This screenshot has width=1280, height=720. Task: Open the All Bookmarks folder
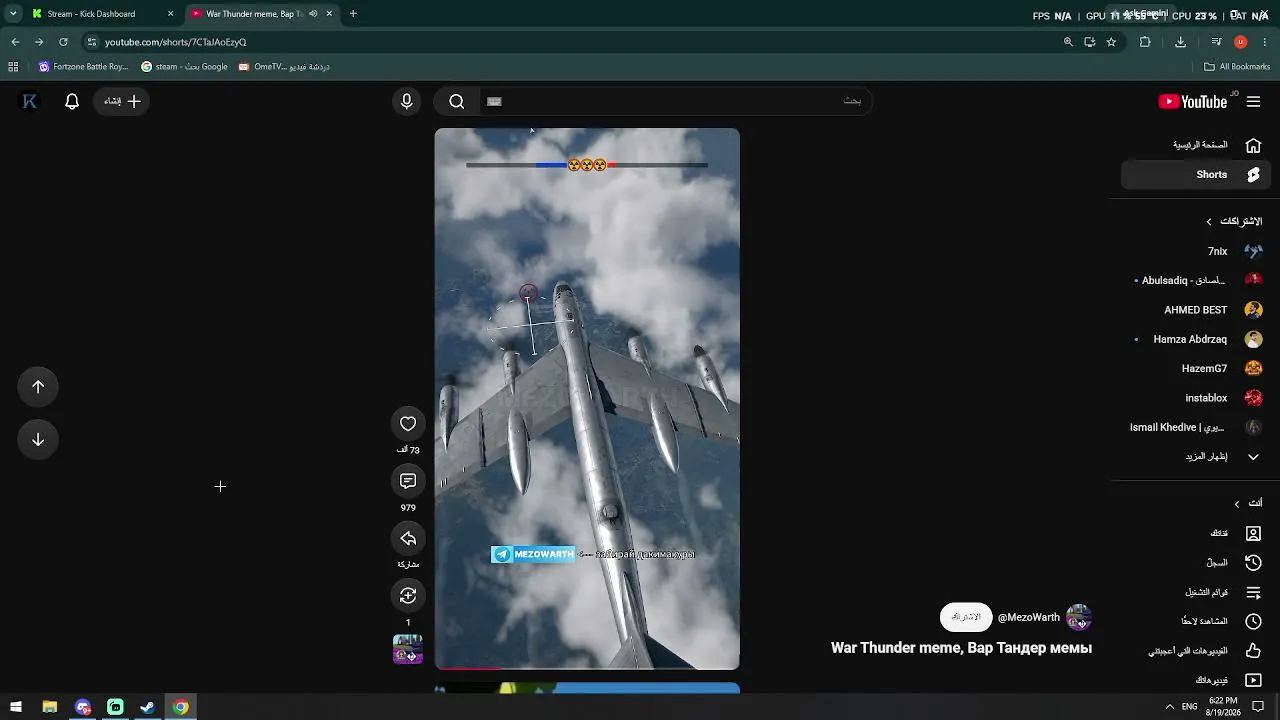point(1237,67)
